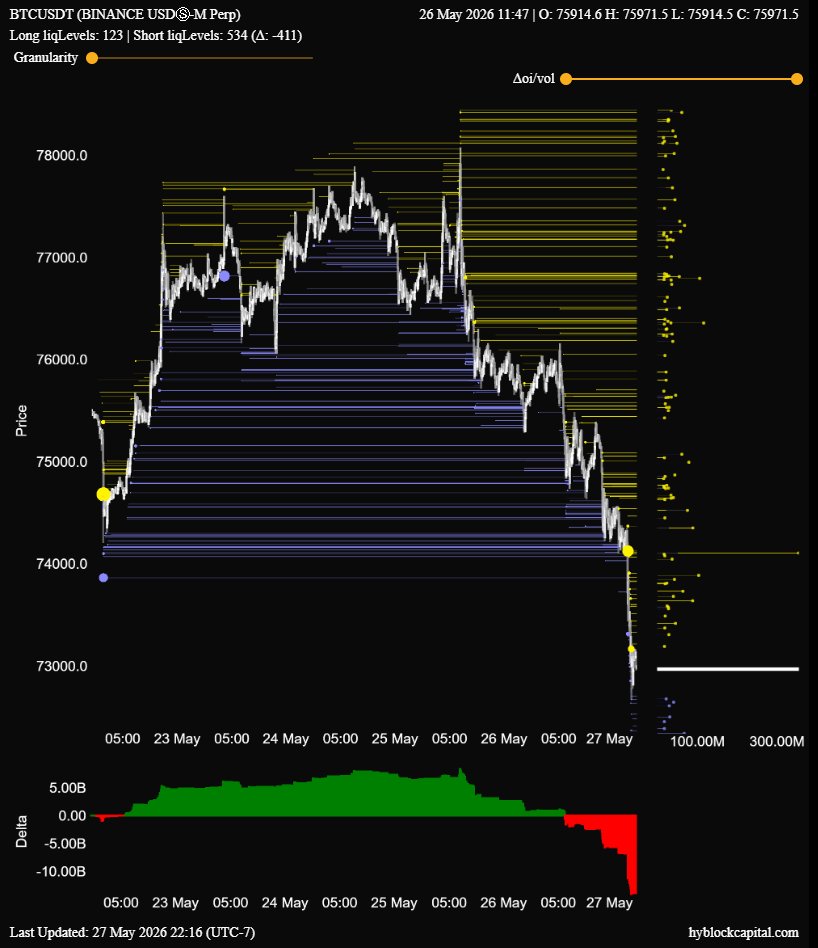Click the purple marker below 74000
Screen dimensions: 818x948
click(103, 578)
